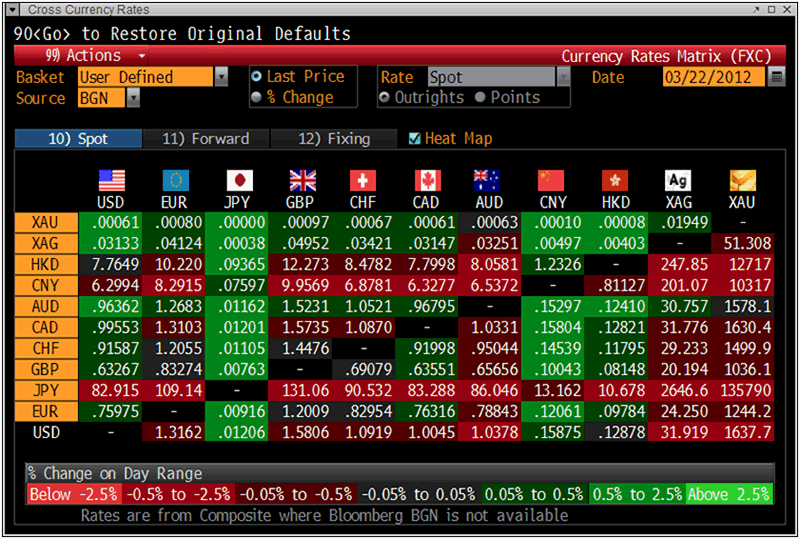Image resolution: width=800 pixels, height=538 pixels.
Task: Click the '0.05% to 0.5%' legend swatch
Action: click(x=534, y=494)
